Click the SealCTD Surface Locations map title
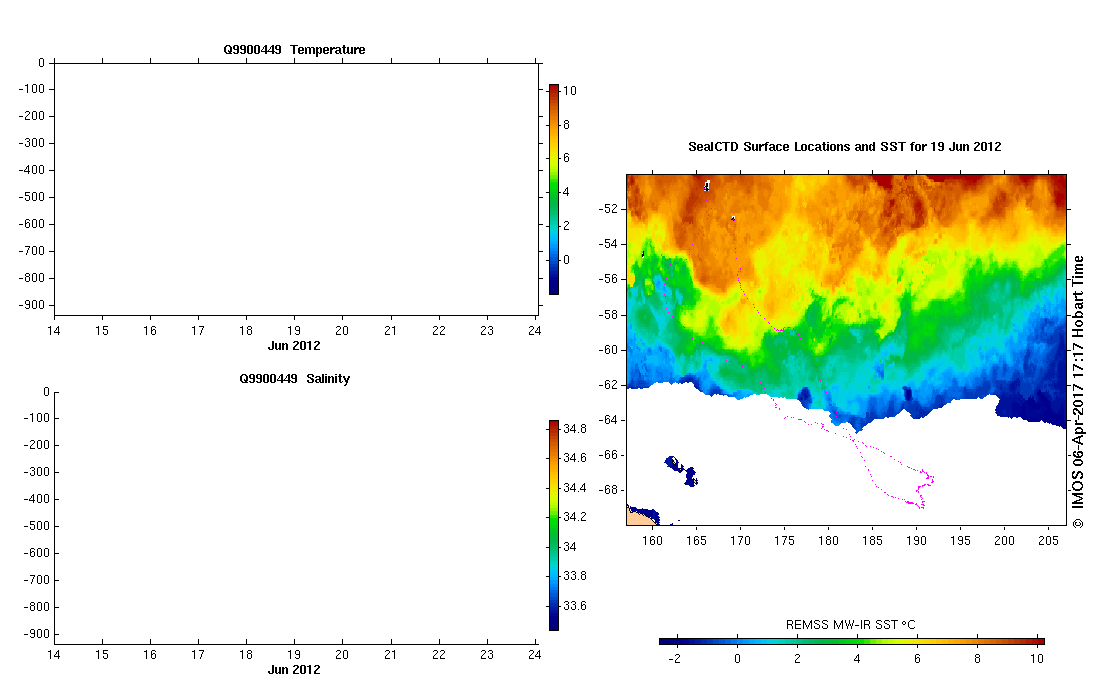Viewport: 1099px width, 700px height. (845, 146)
